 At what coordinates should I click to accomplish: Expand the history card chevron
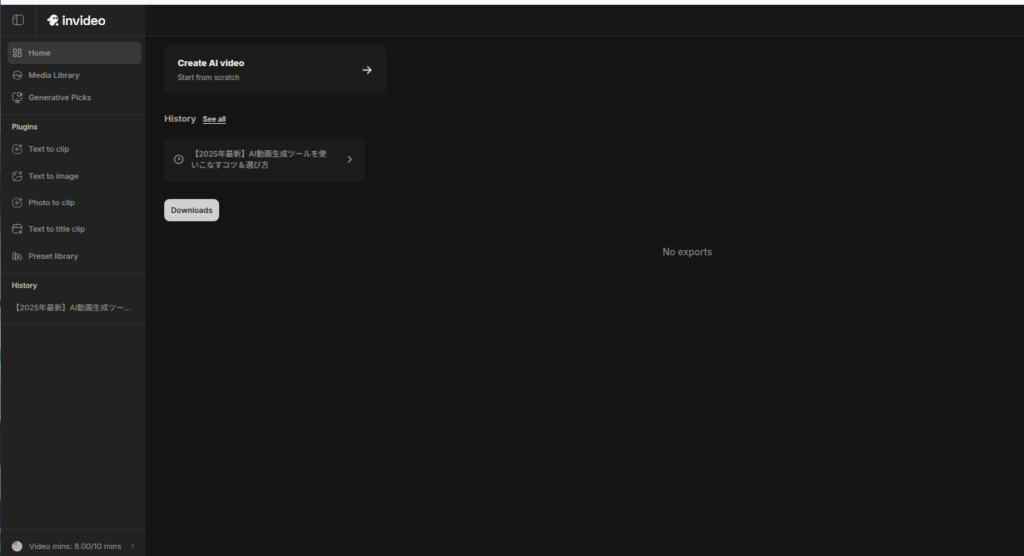tap(350, 159)
